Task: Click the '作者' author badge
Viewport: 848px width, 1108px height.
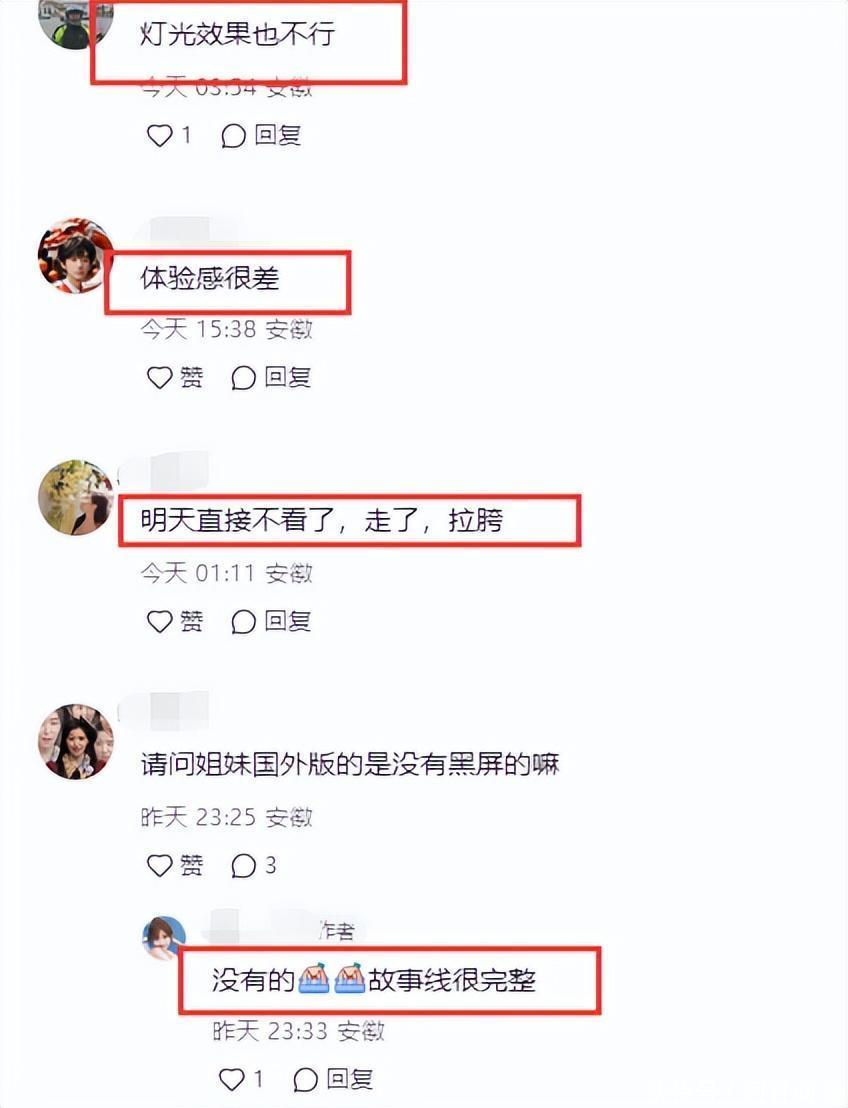Action: click(336, 931)
